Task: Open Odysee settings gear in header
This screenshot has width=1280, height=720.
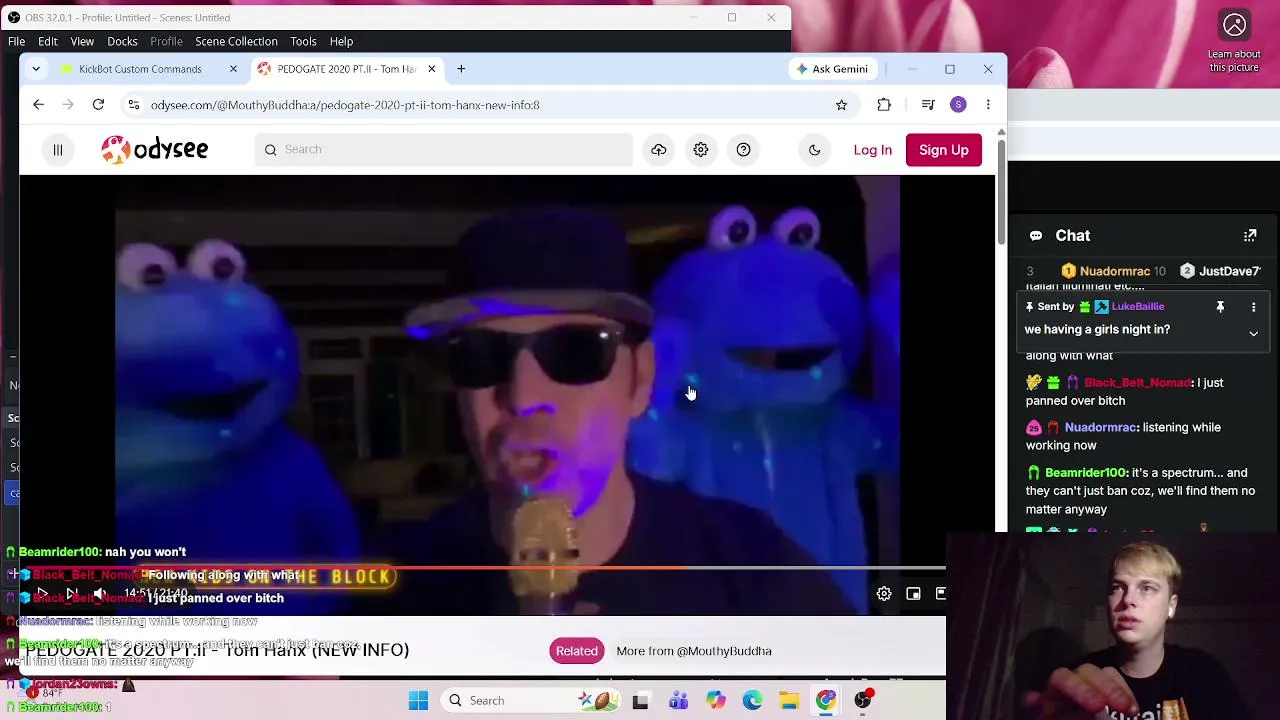Action: click(701, 150)
